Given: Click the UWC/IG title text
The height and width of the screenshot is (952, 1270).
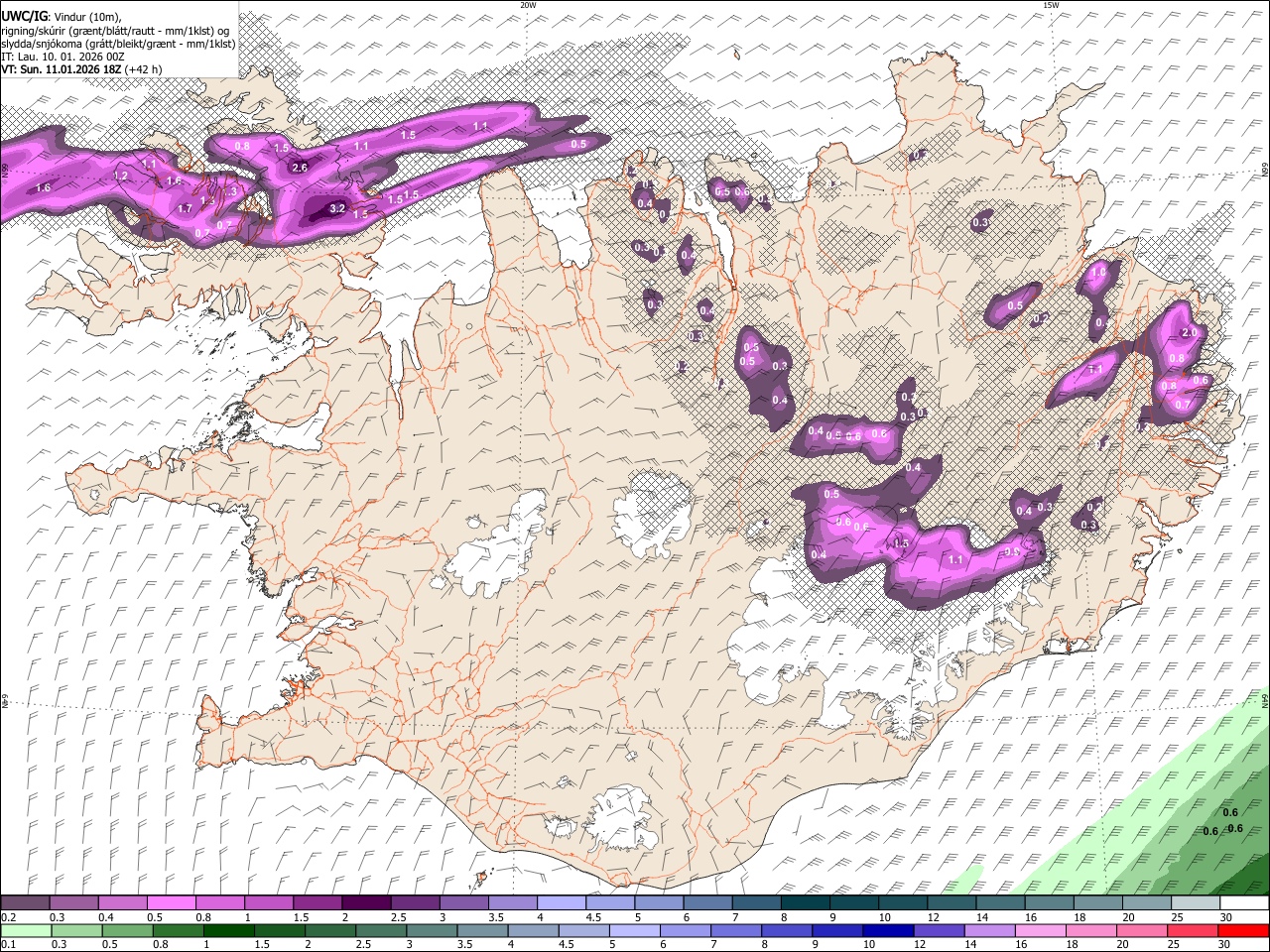Looking at the screenshot, I should click(x=24, y=17).
